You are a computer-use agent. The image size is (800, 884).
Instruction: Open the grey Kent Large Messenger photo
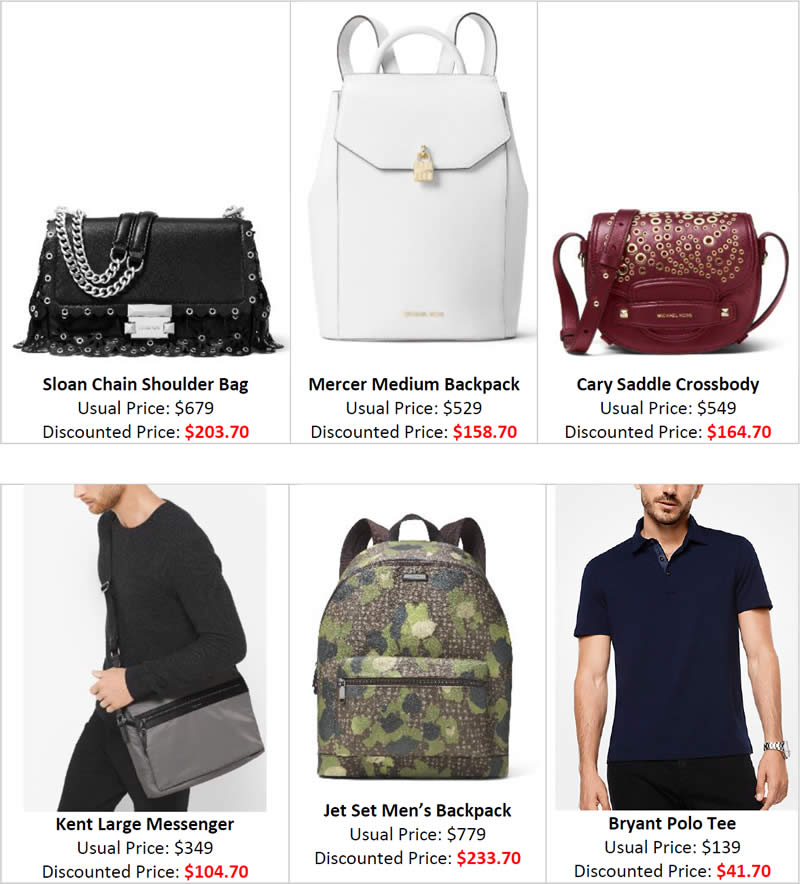[145, 648]
